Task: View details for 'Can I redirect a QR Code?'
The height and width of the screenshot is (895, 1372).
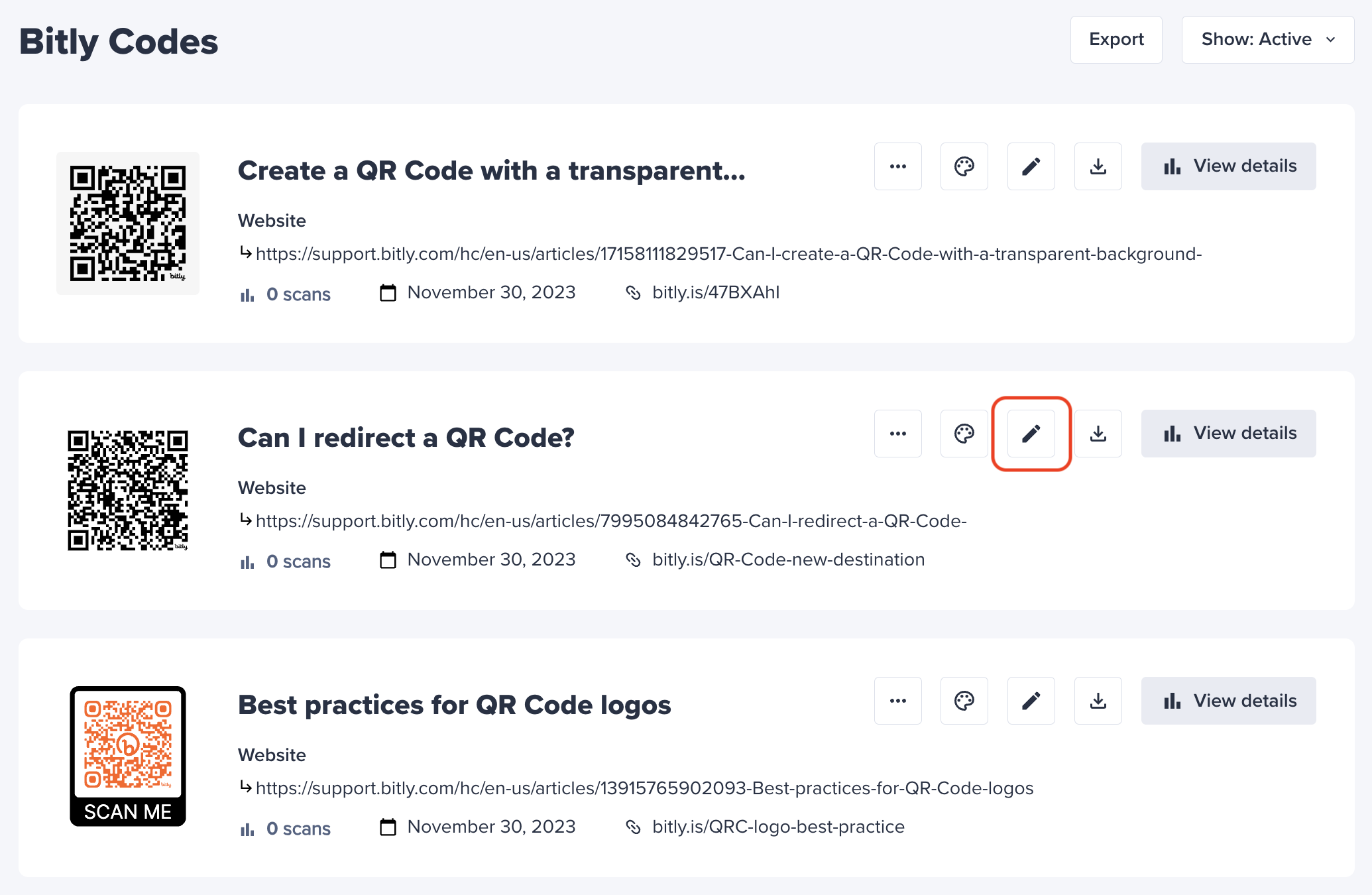Action: tap(1229, 434)
